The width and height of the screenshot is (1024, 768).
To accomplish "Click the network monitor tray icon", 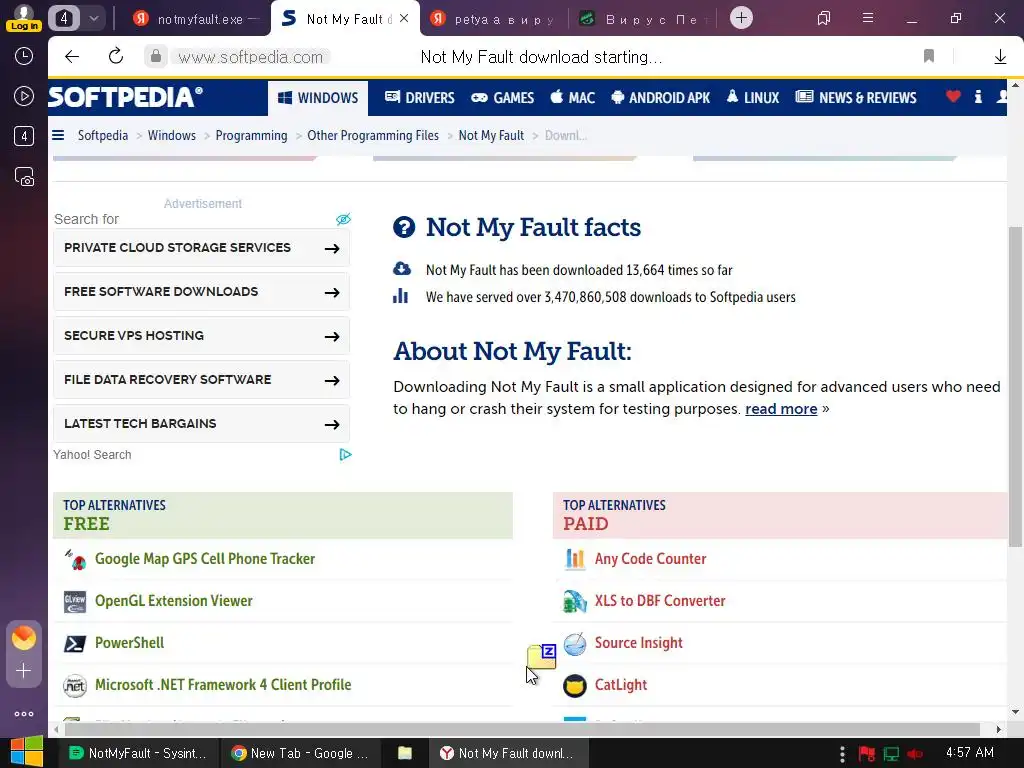I will click(891, 754).
